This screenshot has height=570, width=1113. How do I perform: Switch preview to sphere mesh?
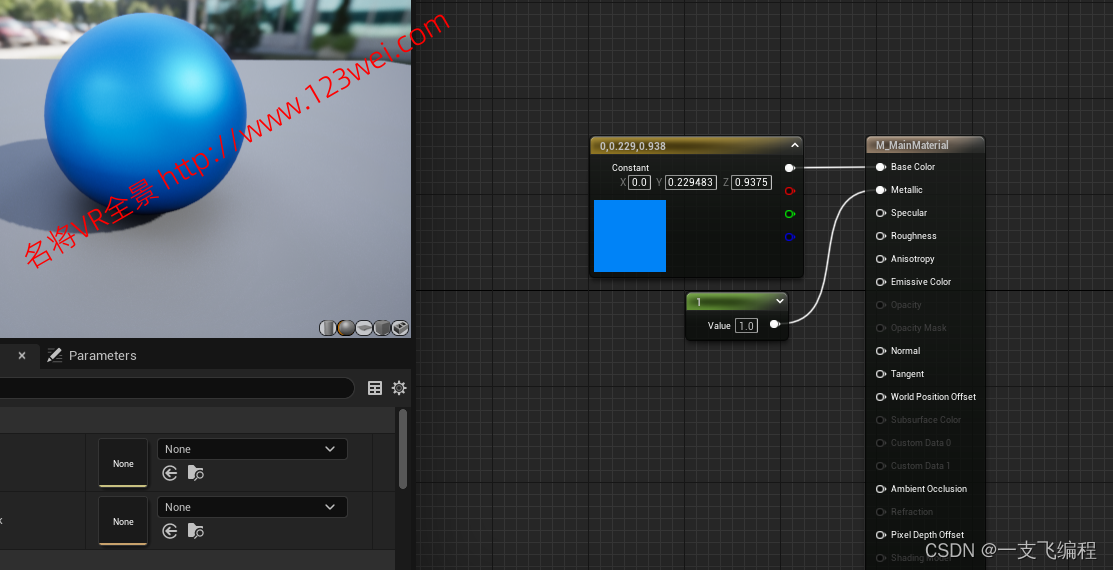pos(345,328)
